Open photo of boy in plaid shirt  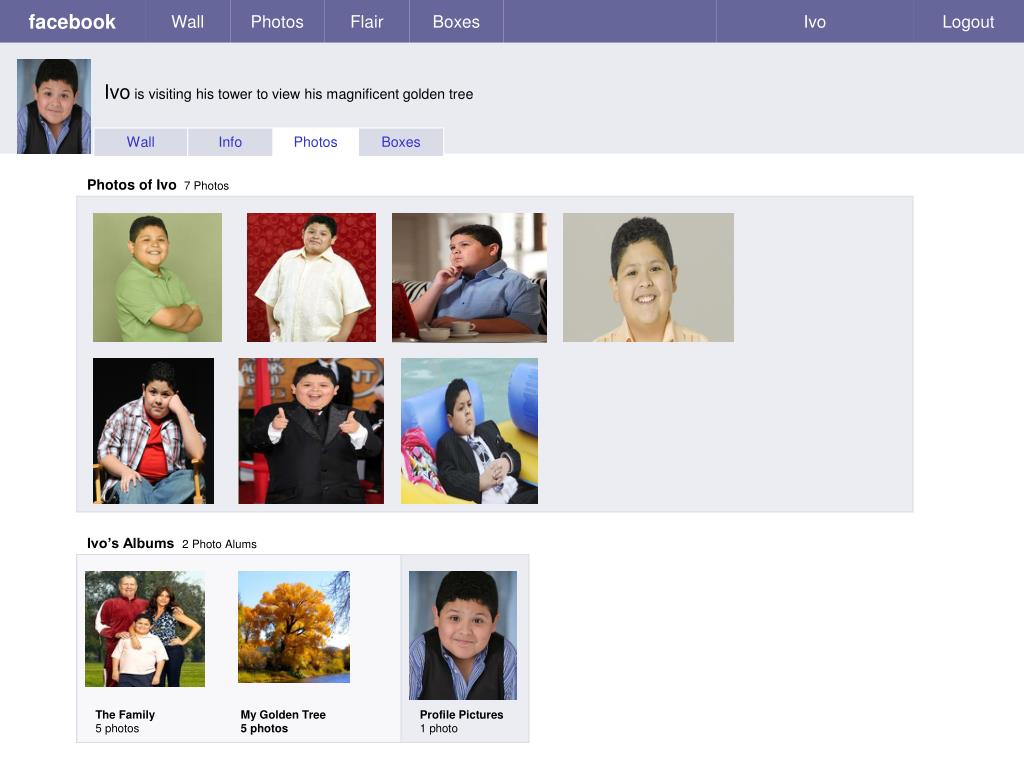[153, 430]
